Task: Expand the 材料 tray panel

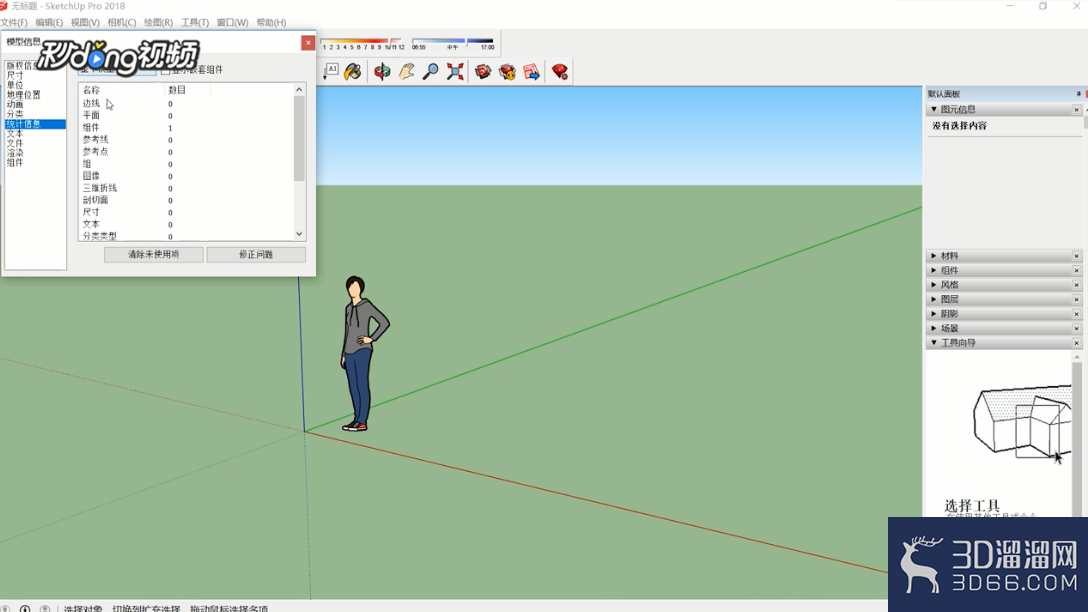Action: [x=934, y=256]
